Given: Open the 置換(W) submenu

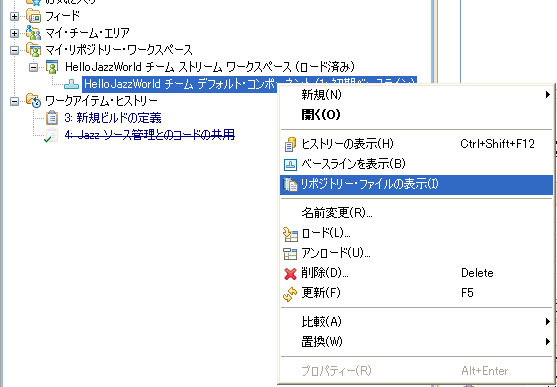Looking at the screenshot, I should click(x=416, y=342).
